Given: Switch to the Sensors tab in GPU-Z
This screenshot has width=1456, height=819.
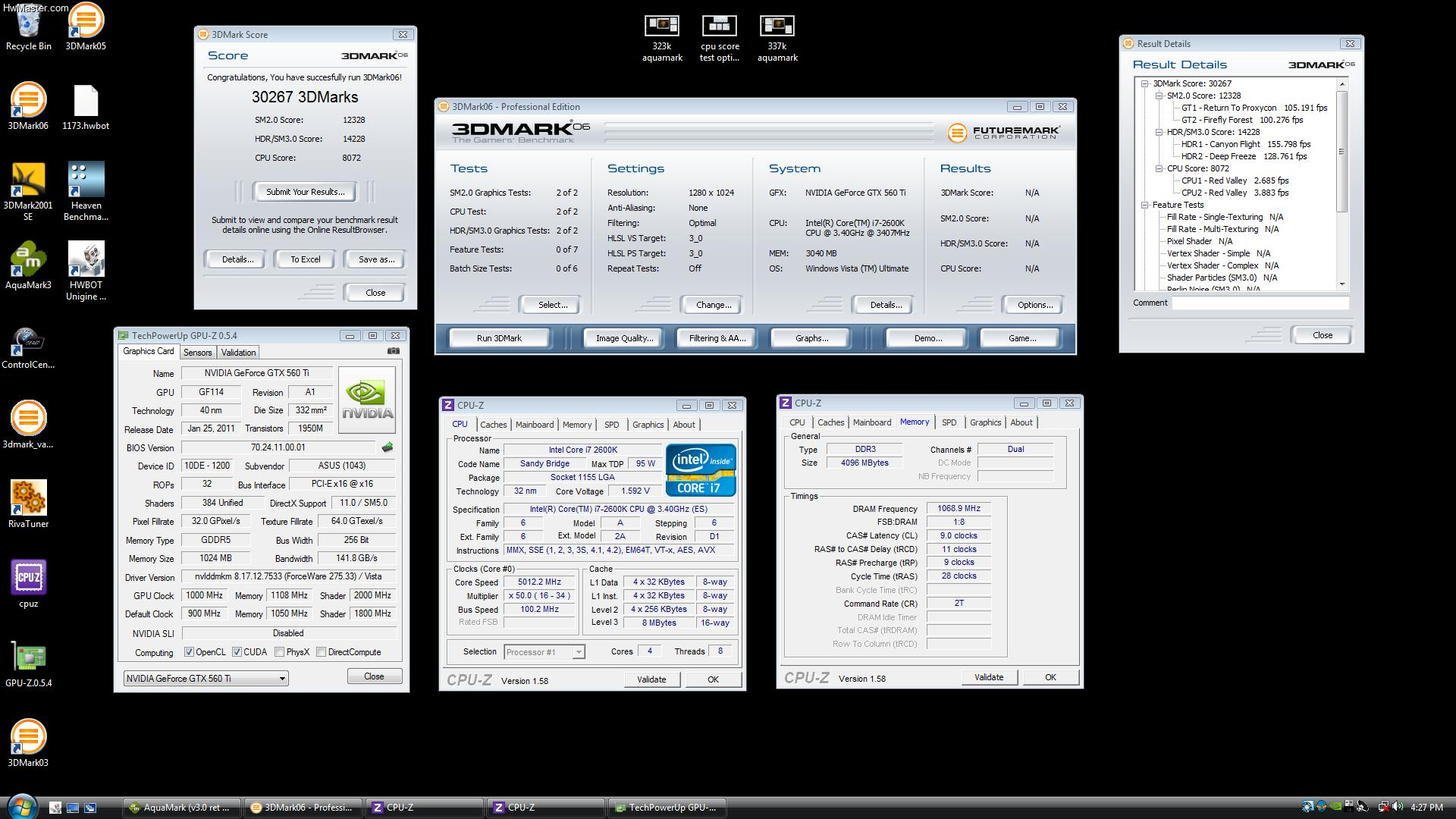Looking at the screenshot, I should (197, 353).
